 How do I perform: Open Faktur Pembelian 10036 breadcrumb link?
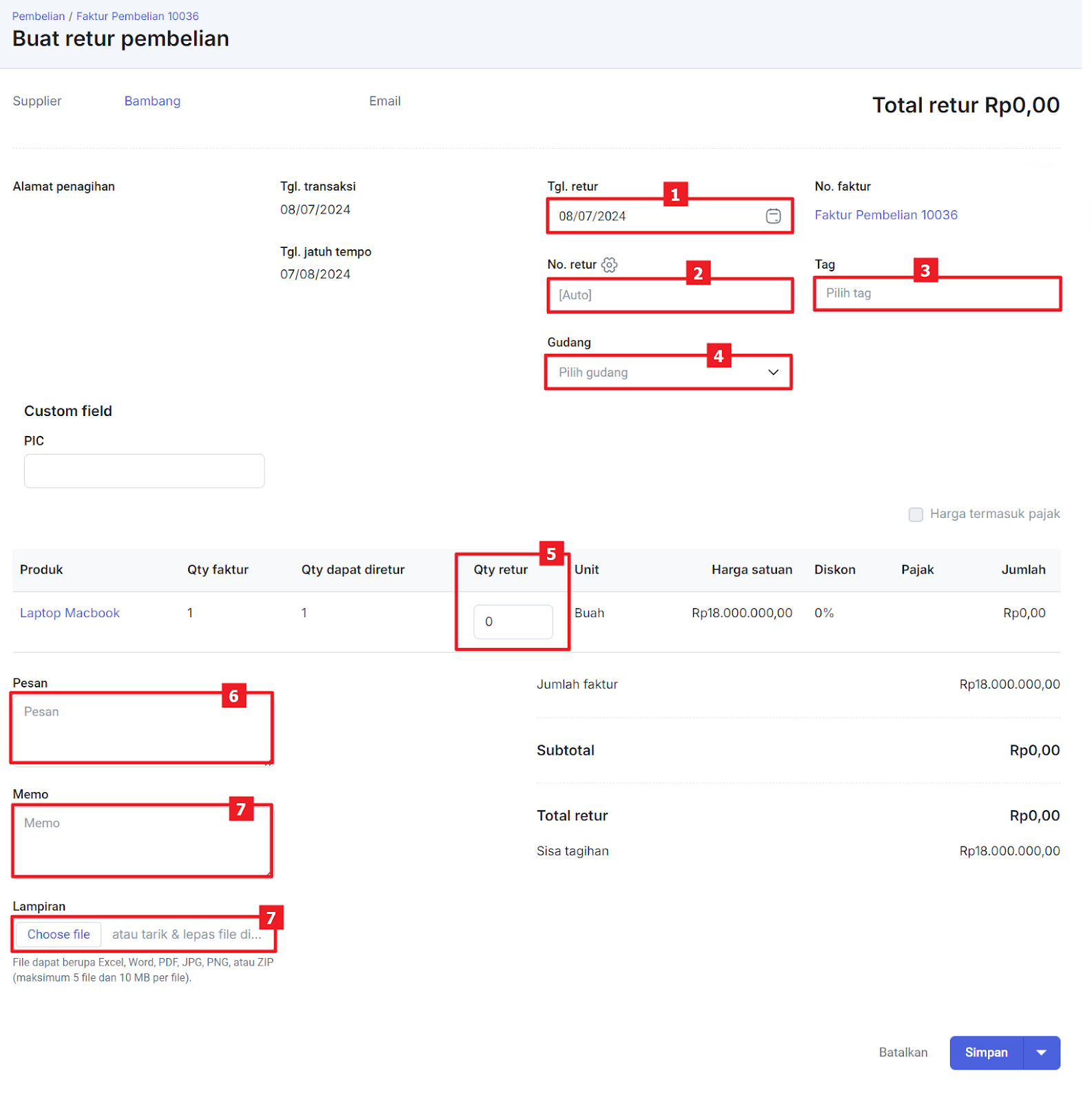[x=138, y=16]
